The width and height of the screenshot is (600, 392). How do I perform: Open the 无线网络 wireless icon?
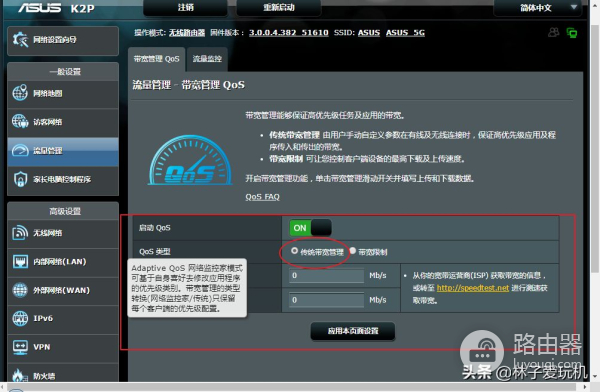[x=20, y=233]
